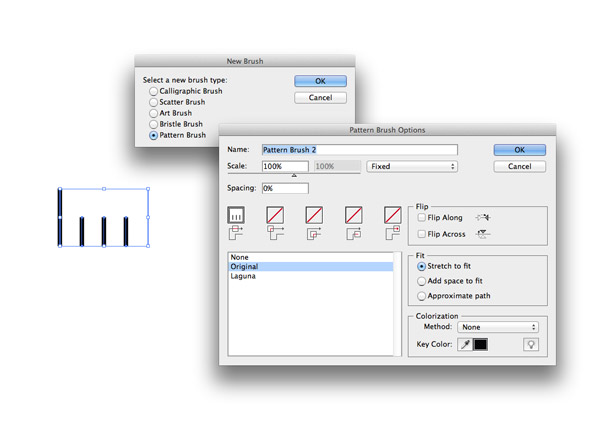Viewport: 600px width, 432px height.
Task: Open colorization tips lightbulb button
Action: [x=531, y=344]
